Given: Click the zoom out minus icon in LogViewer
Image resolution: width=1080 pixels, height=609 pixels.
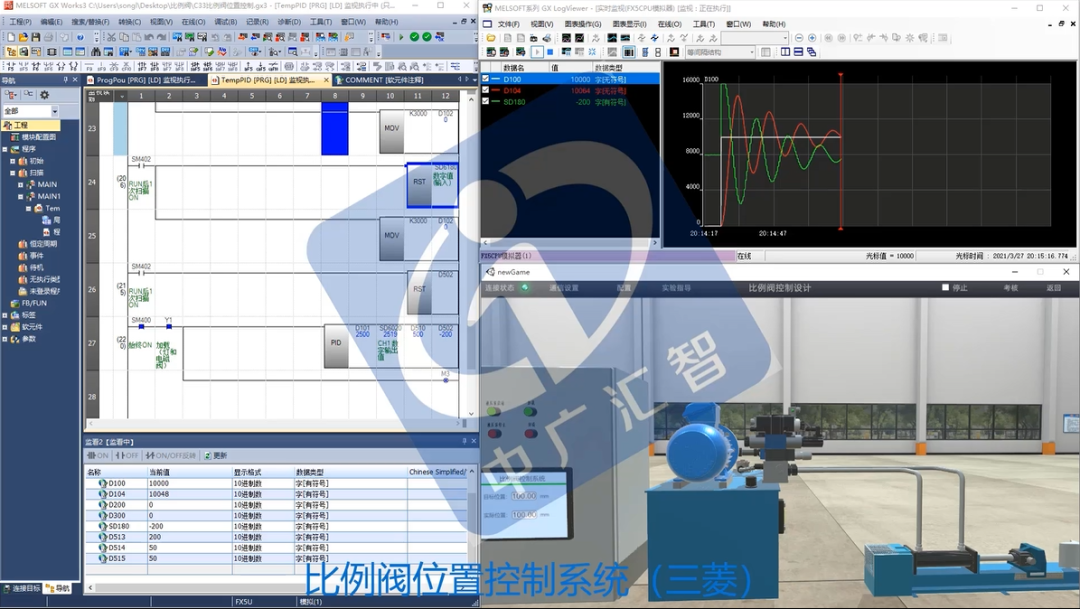Looking at the screenshot, I should click(799, 38).
